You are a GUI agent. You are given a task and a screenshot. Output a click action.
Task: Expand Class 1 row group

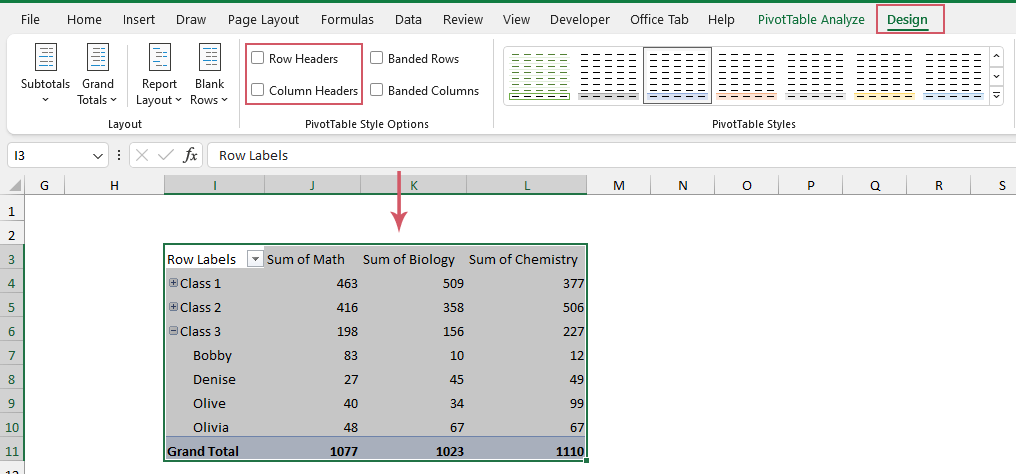[174, 283]
